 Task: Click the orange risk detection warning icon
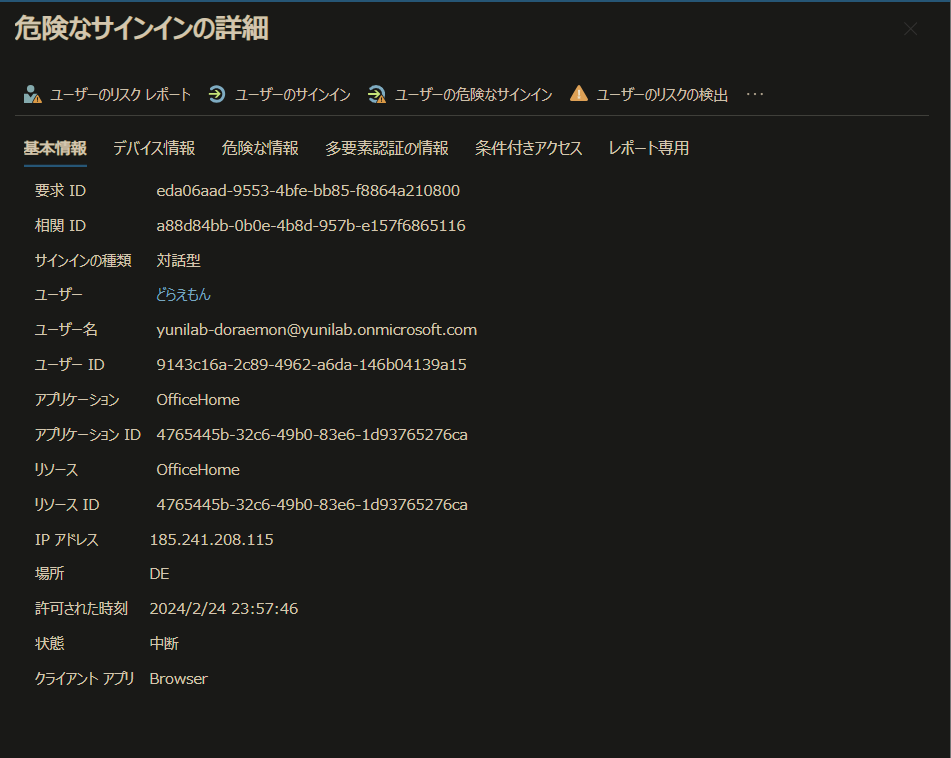[579, 93]
